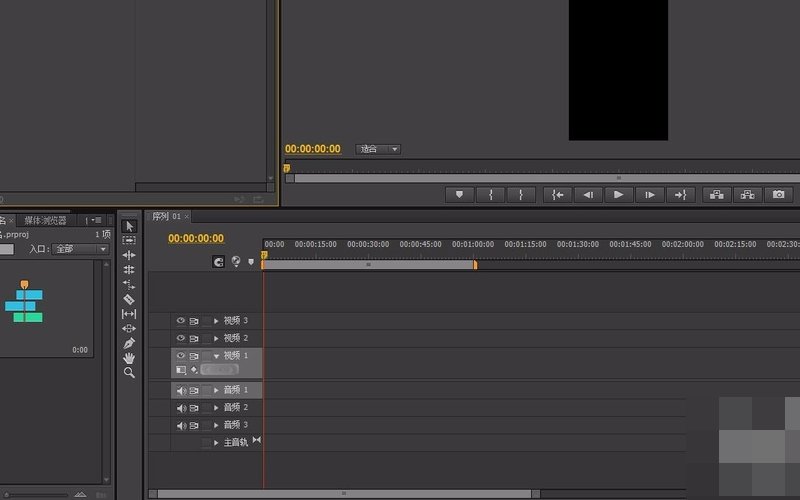The height and width of the screenshot is (500, 800).
Task: Click the Export Frame camera icon
Action: point(778,195)
